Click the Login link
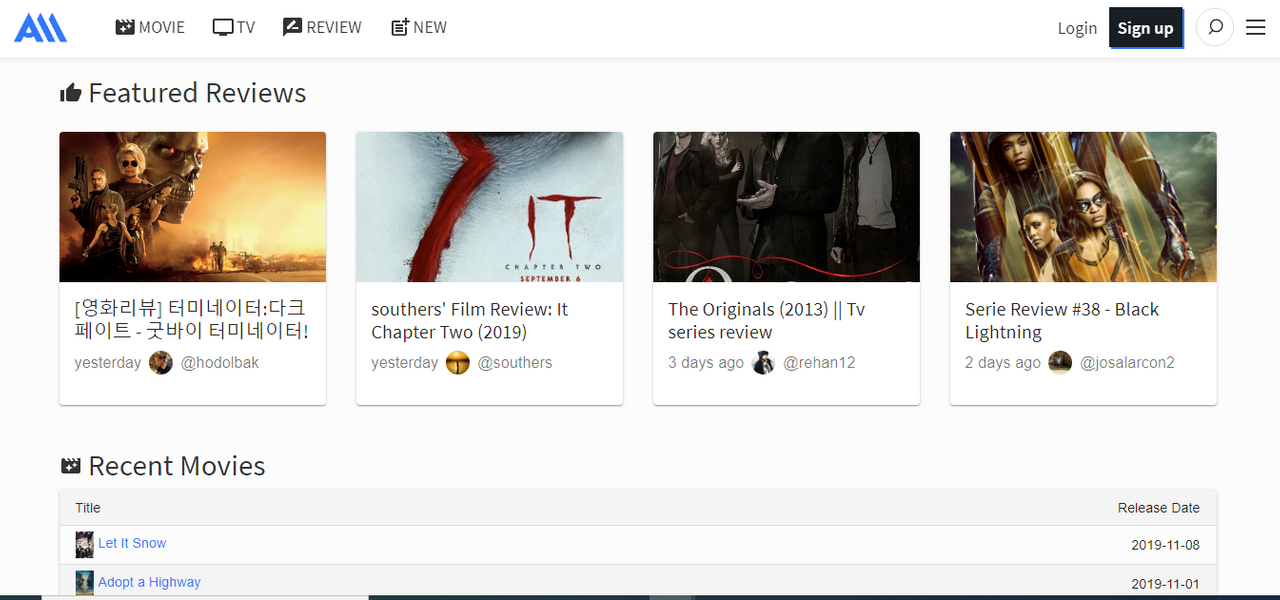This screenshot has width=1280, height=600. (x=1077, y=28)
